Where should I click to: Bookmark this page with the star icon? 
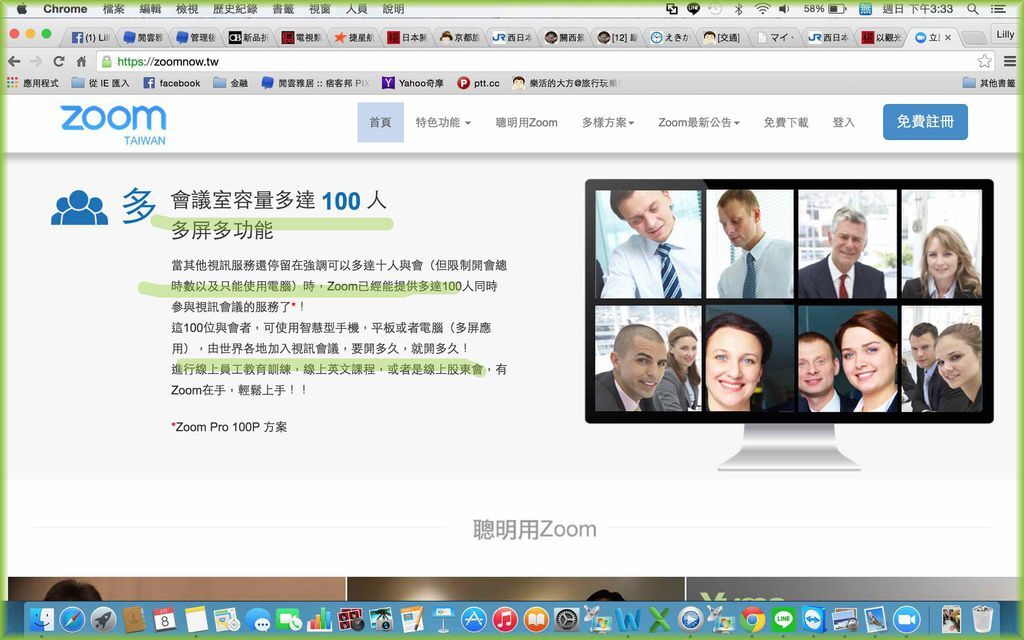tap(985, 61)
